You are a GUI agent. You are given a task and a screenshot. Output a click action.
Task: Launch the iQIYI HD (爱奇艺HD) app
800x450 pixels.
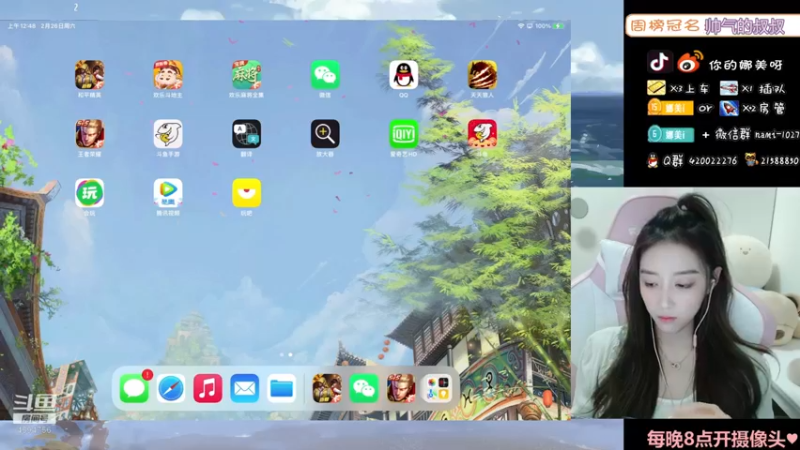point(404,134)
